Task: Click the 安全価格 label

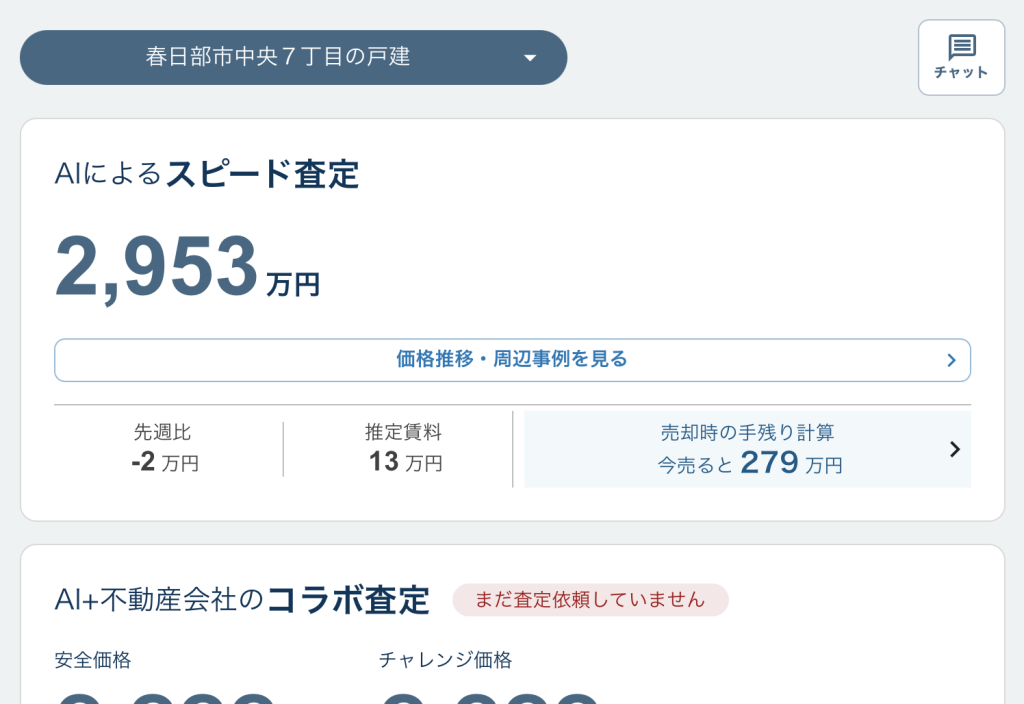Action: coord(93,660)
